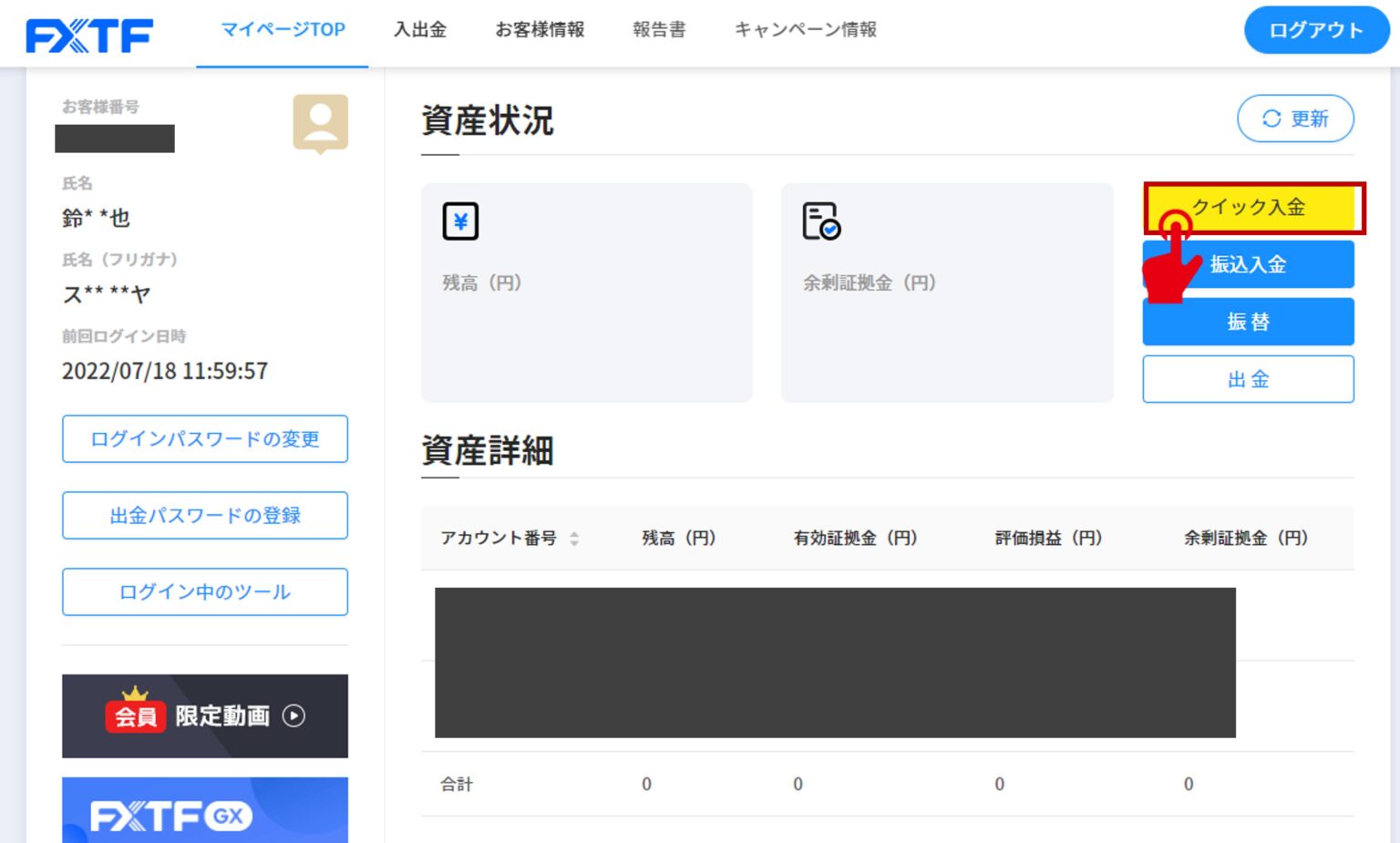Click the circular refresh icon in 更新 button

click(x=1271, y=118)
